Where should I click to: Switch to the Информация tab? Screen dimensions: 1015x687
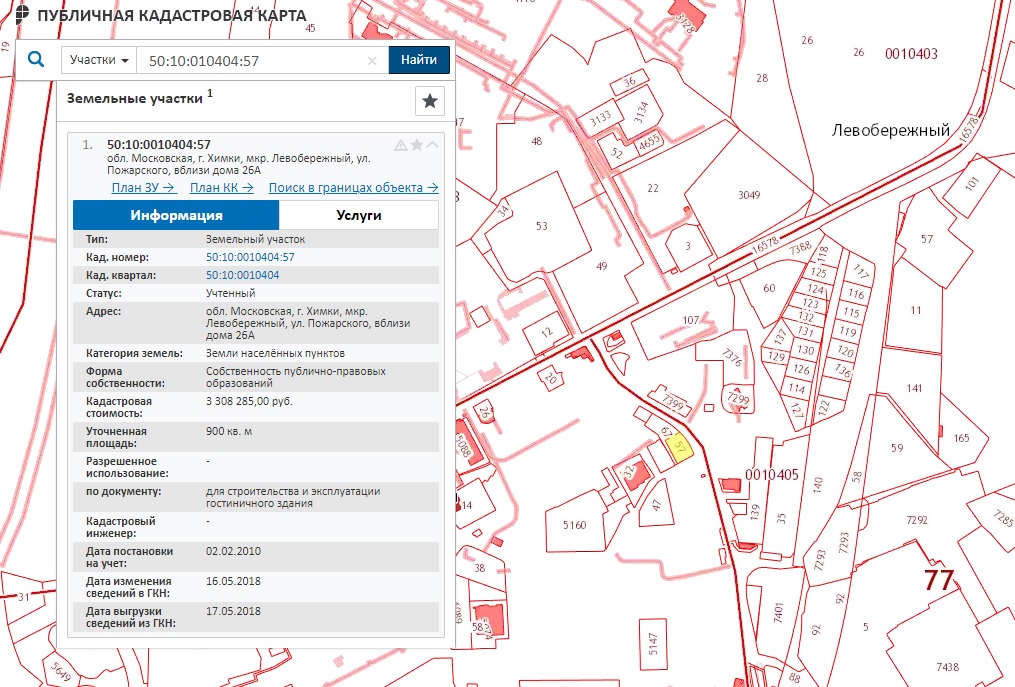176,215
